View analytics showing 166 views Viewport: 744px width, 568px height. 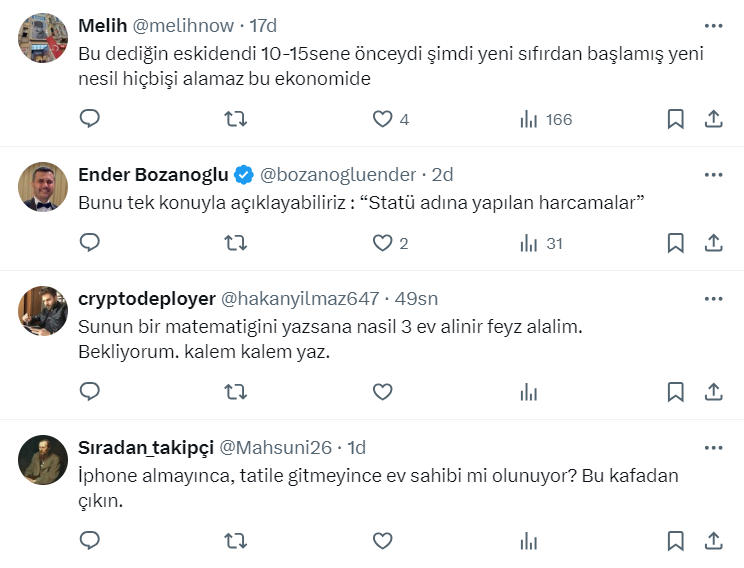[x=546, y=119]
